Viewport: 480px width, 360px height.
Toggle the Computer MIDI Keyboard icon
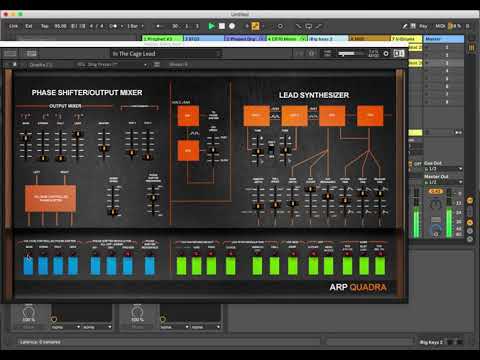pyautogui.click(x=413, y=26)
